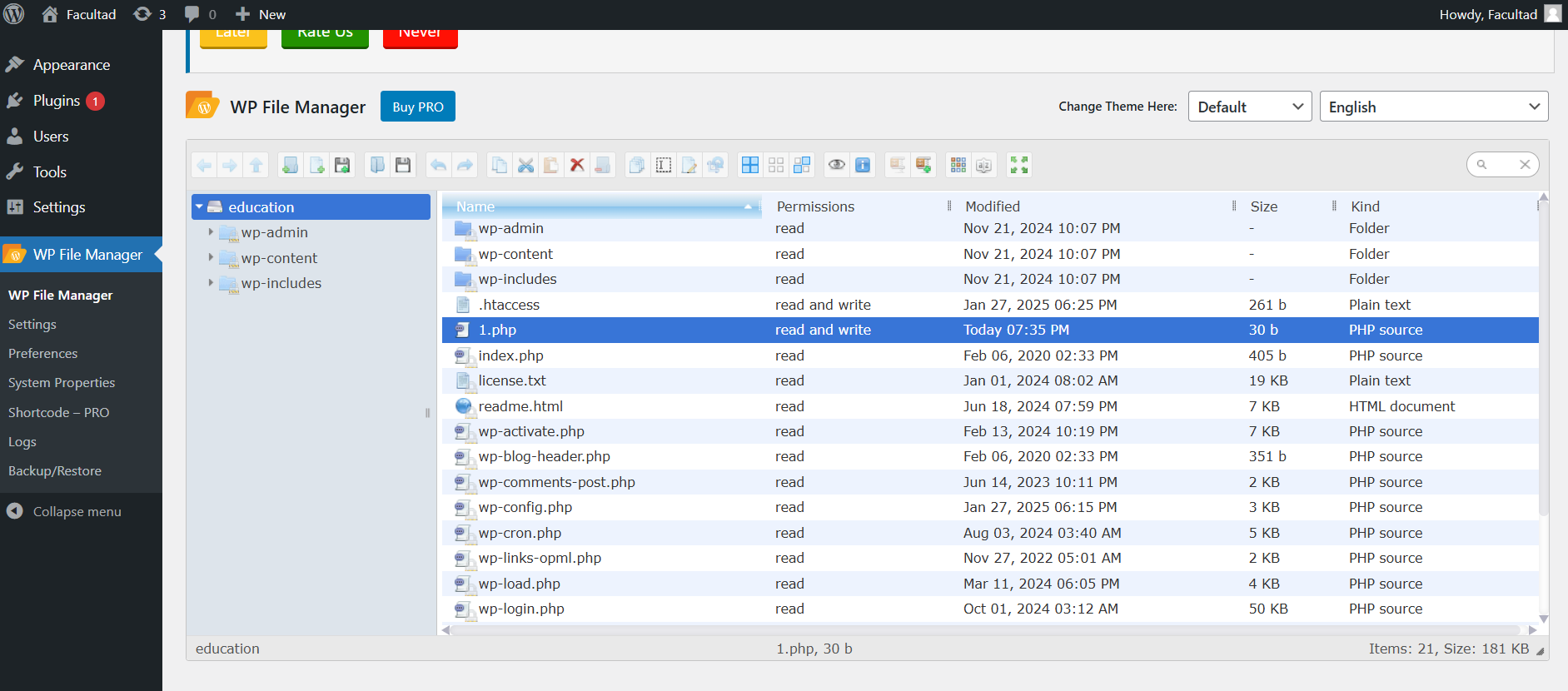Sort files by the Name column header
The height and width of the screenshot is (691, 1568).
pos(602,206)
